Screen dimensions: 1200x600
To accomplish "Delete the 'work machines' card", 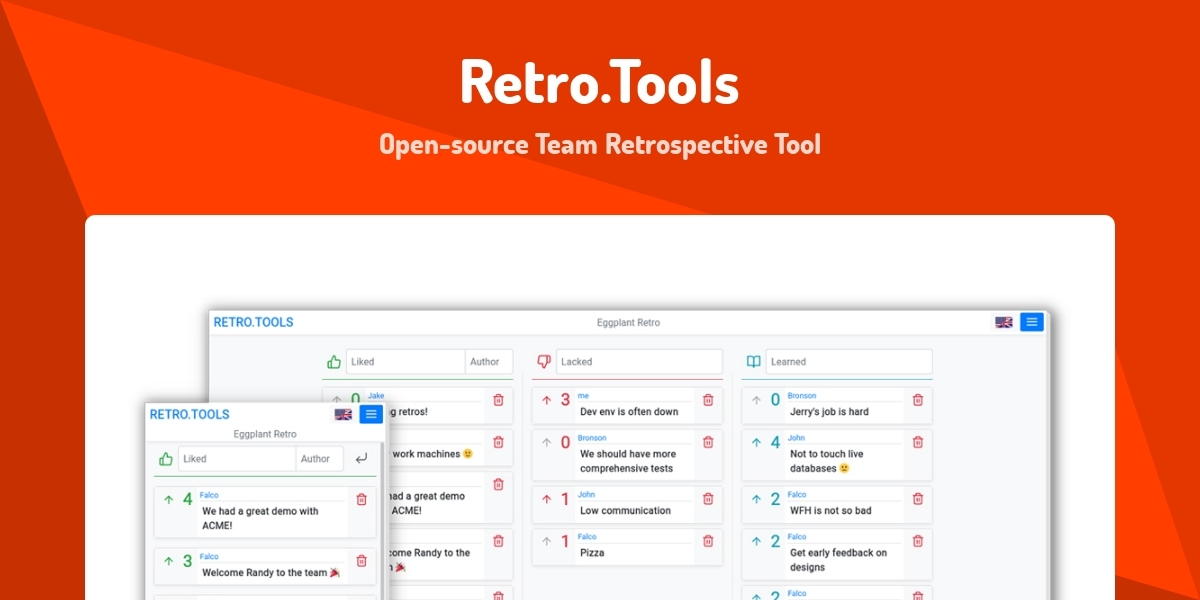I will point(498,442).
